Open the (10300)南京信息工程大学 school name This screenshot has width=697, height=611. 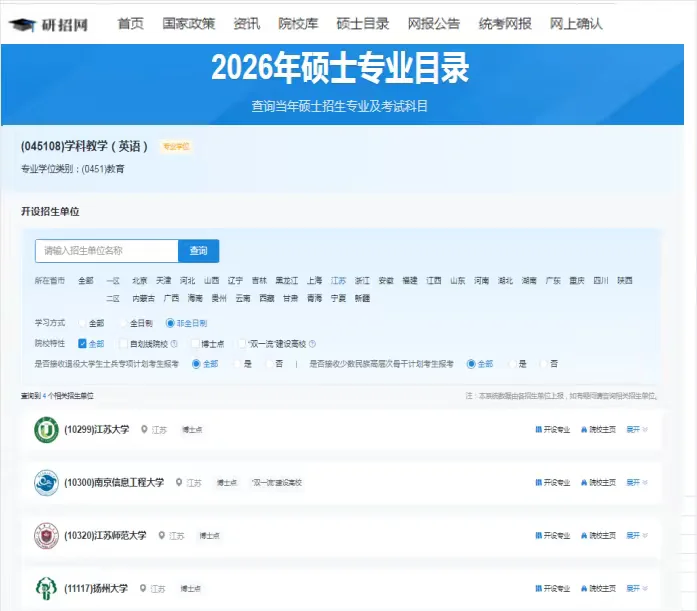pos(114,482)
